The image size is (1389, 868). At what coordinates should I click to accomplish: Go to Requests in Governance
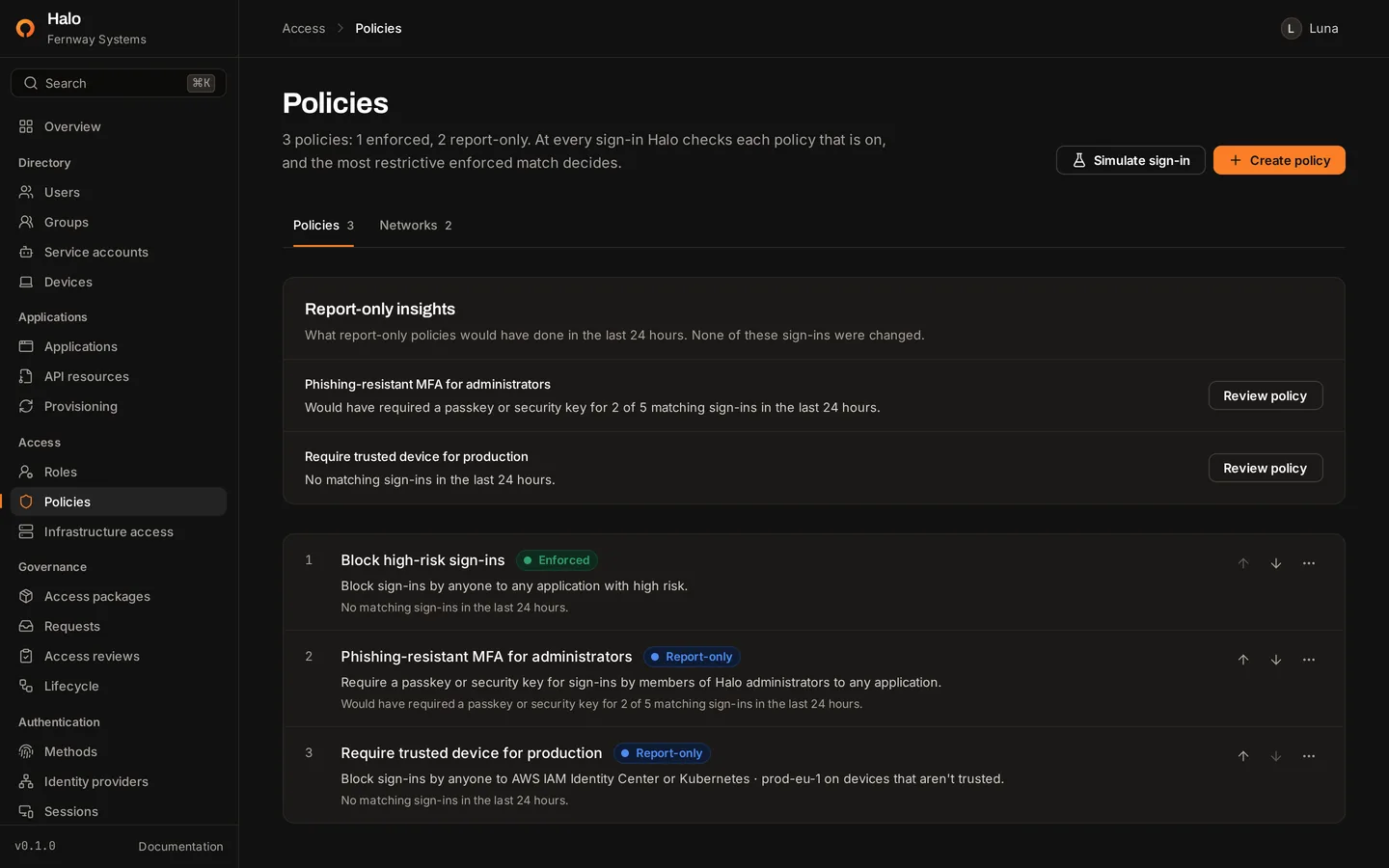(119, 626)
